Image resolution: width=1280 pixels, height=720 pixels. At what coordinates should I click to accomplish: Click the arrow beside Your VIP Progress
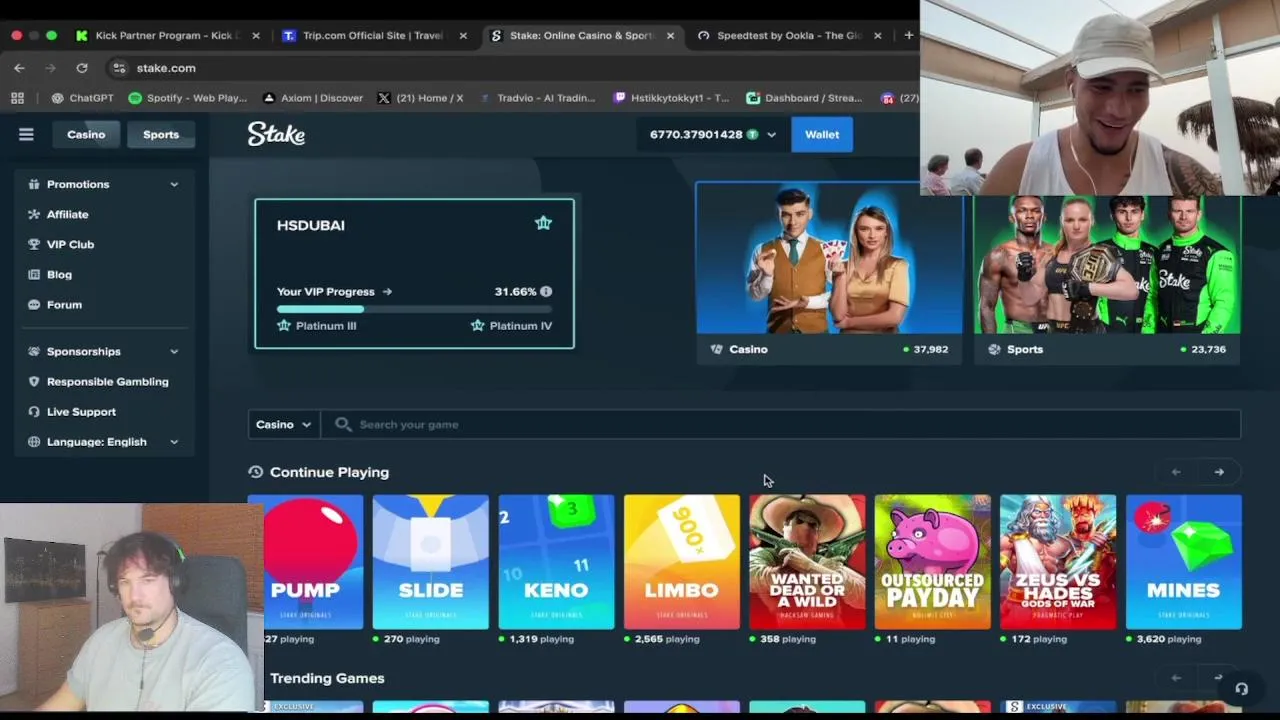387,291
